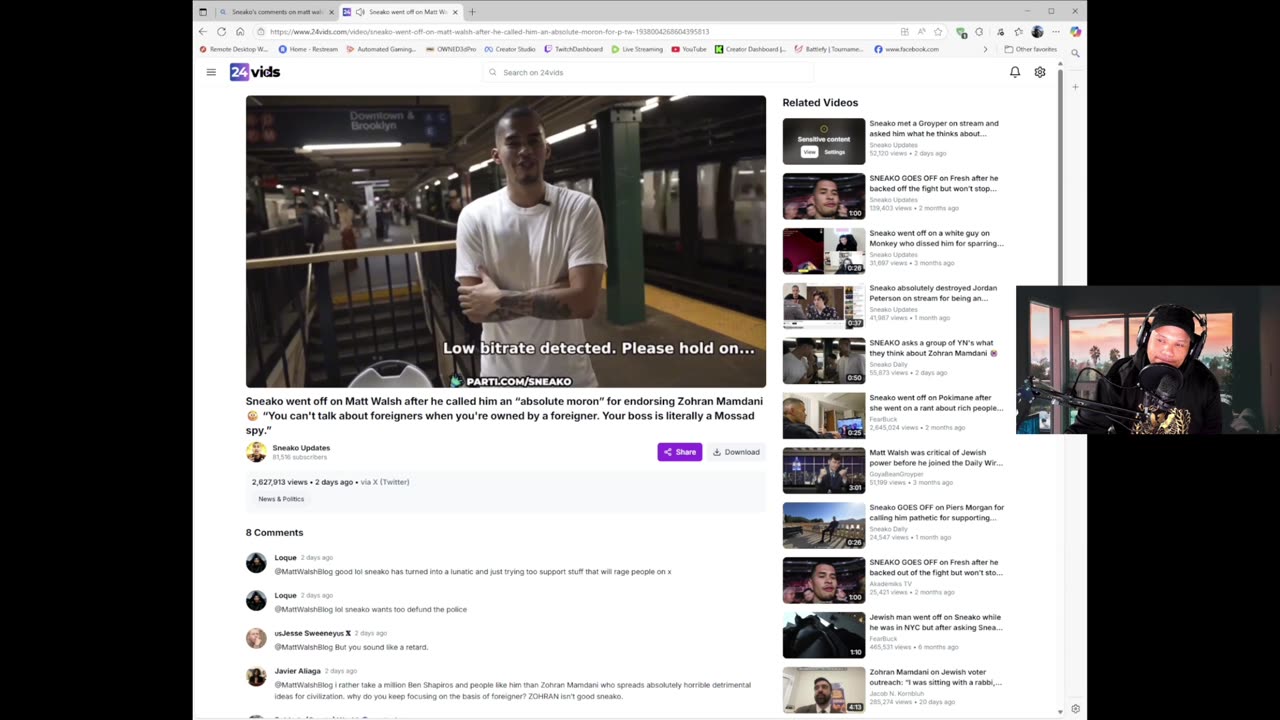Mute the audio icon on the Sneako went off tab
Image resolution: width=1280 pixels, height=720 pixels.
pos(360,12)
